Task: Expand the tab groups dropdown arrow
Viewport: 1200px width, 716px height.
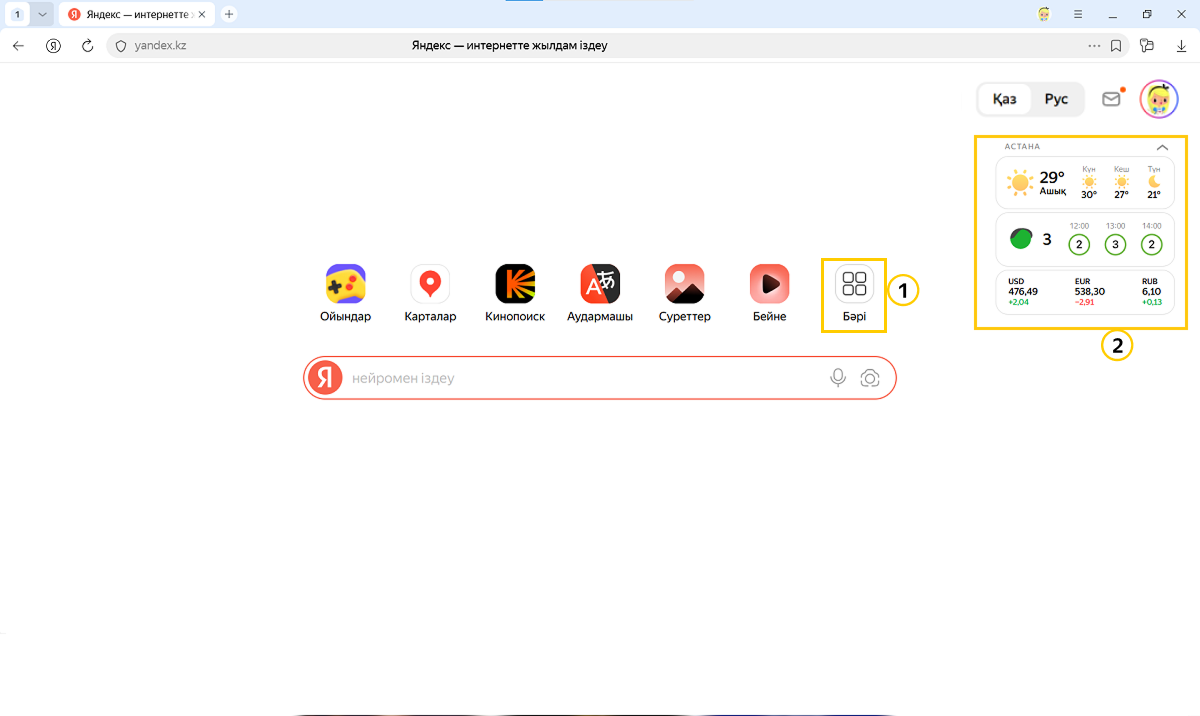Action: [x=42, y=14]
